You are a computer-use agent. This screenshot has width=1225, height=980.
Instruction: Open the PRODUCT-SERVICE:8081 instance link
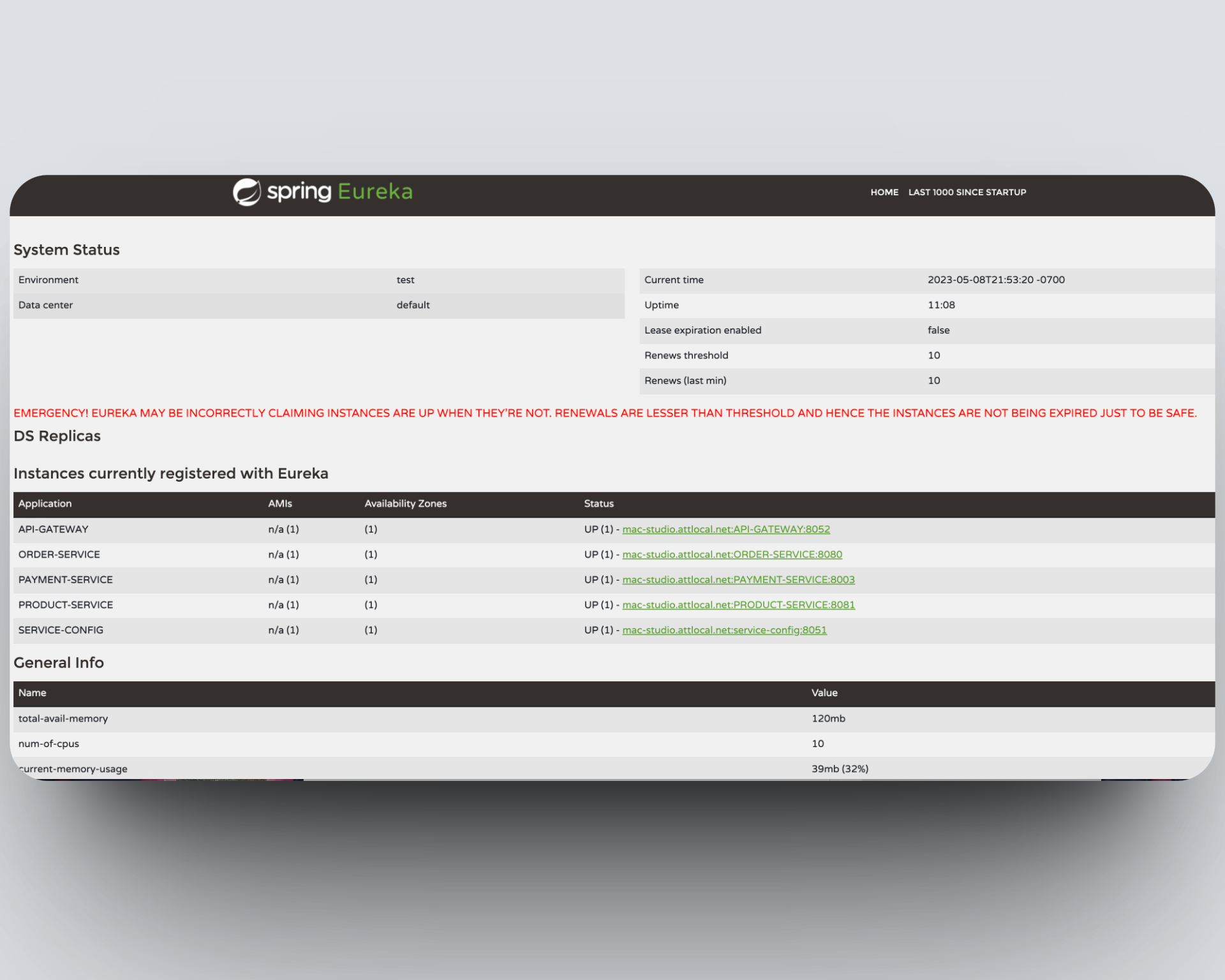(x=738, y=605)
